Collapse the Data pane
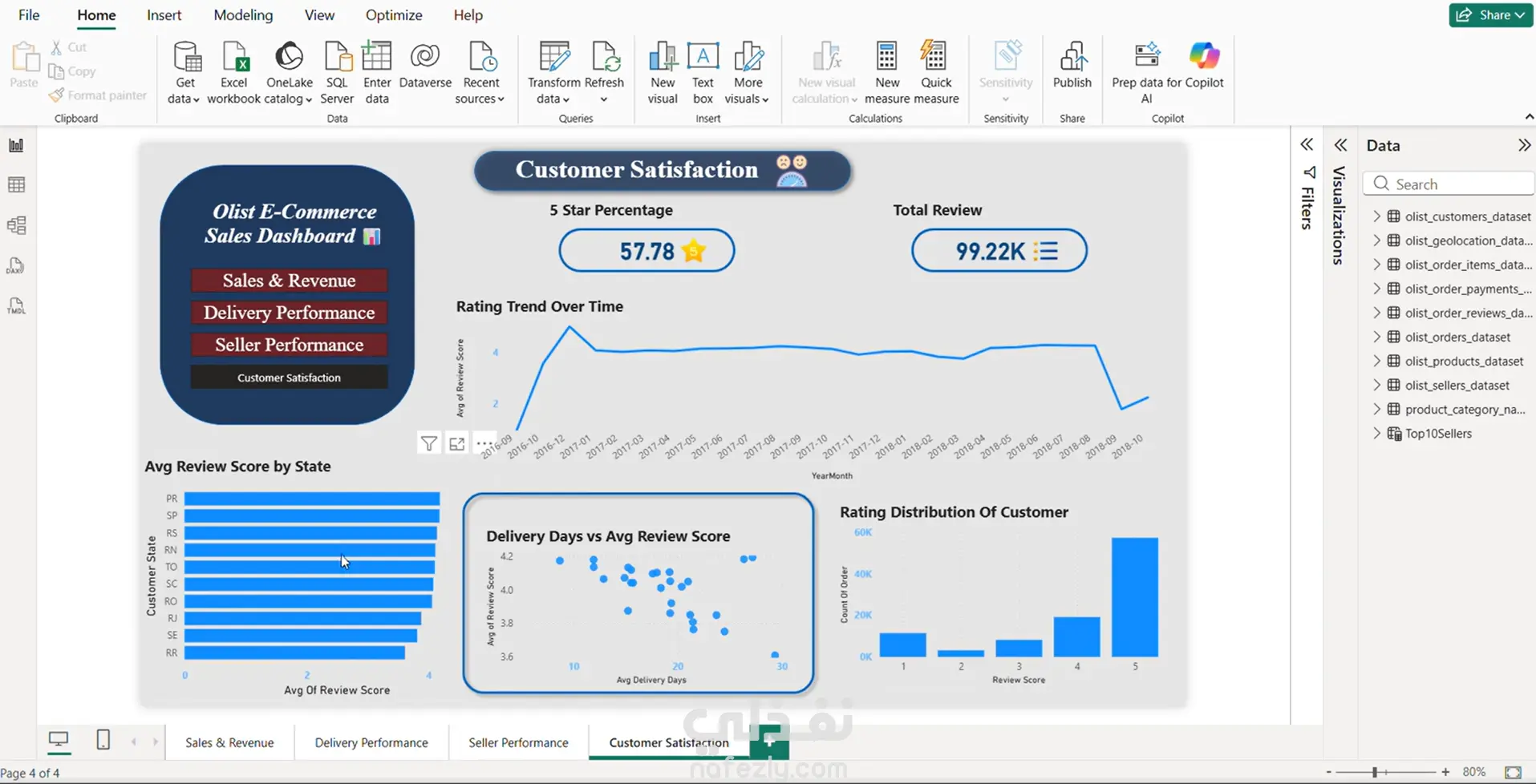 pyautogui.click(x=1524, y=145)
